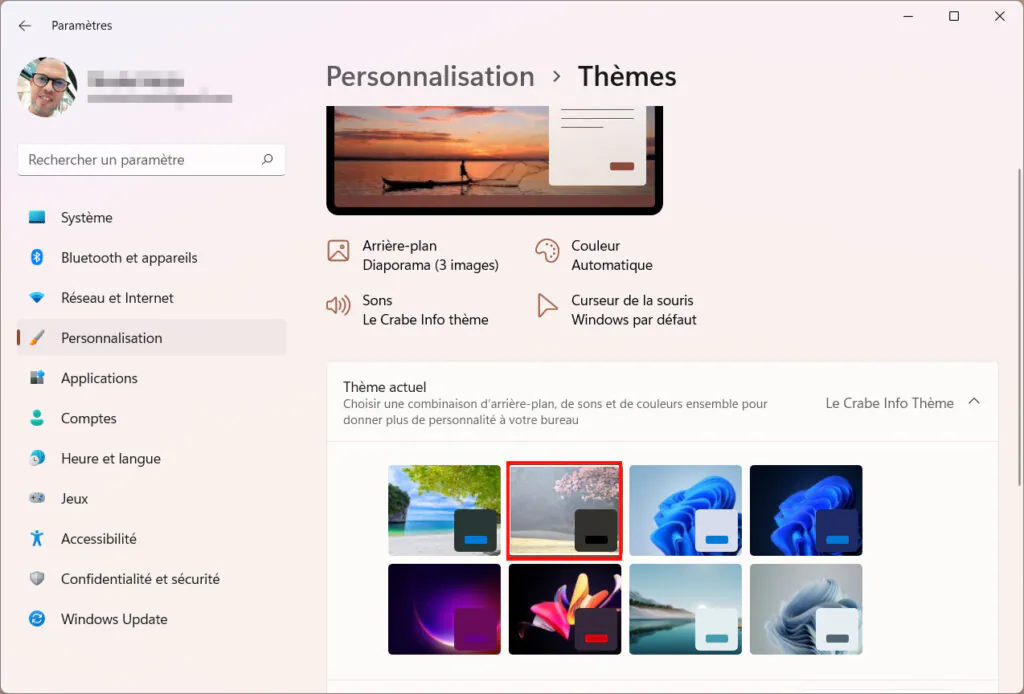Click the search magnifier icon
The height and width of the screenshot is (694, 1024).
(x=267, y=159)
